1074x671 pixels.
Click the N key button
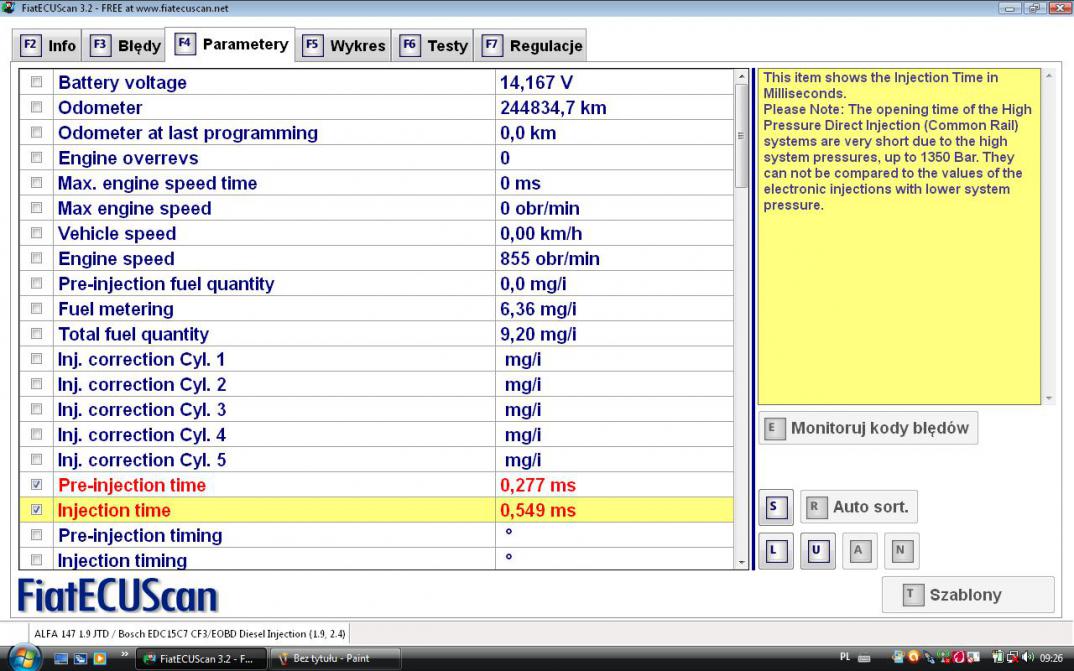pos(900,550)
